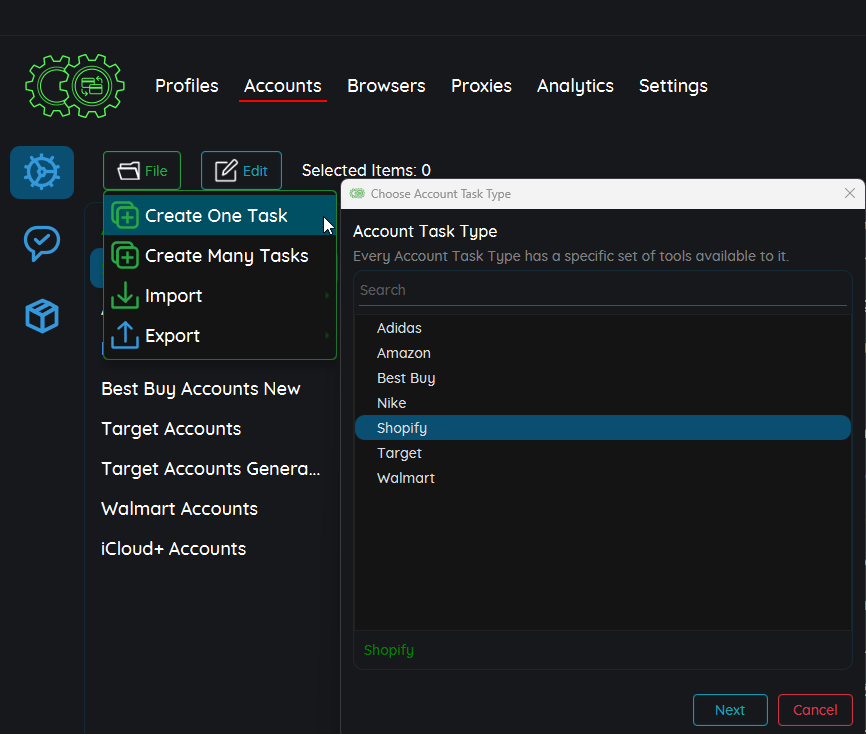The height and width of the screenshot is (734, 866).
Task: Click the Export upload icon
Action: [x=125, y=336]
